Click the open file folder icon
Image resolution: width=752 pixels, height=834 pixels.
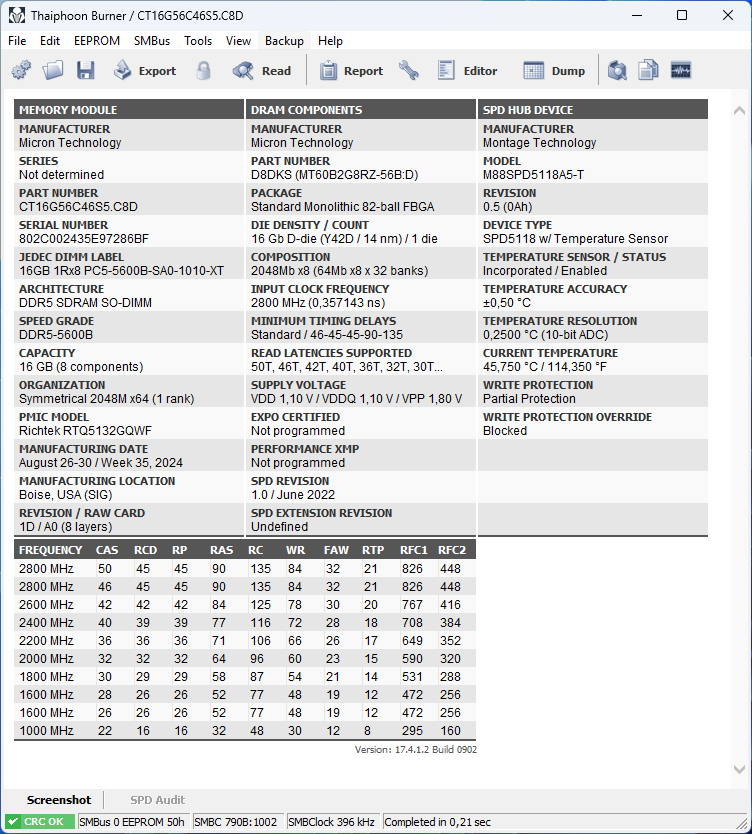point(53,70)
